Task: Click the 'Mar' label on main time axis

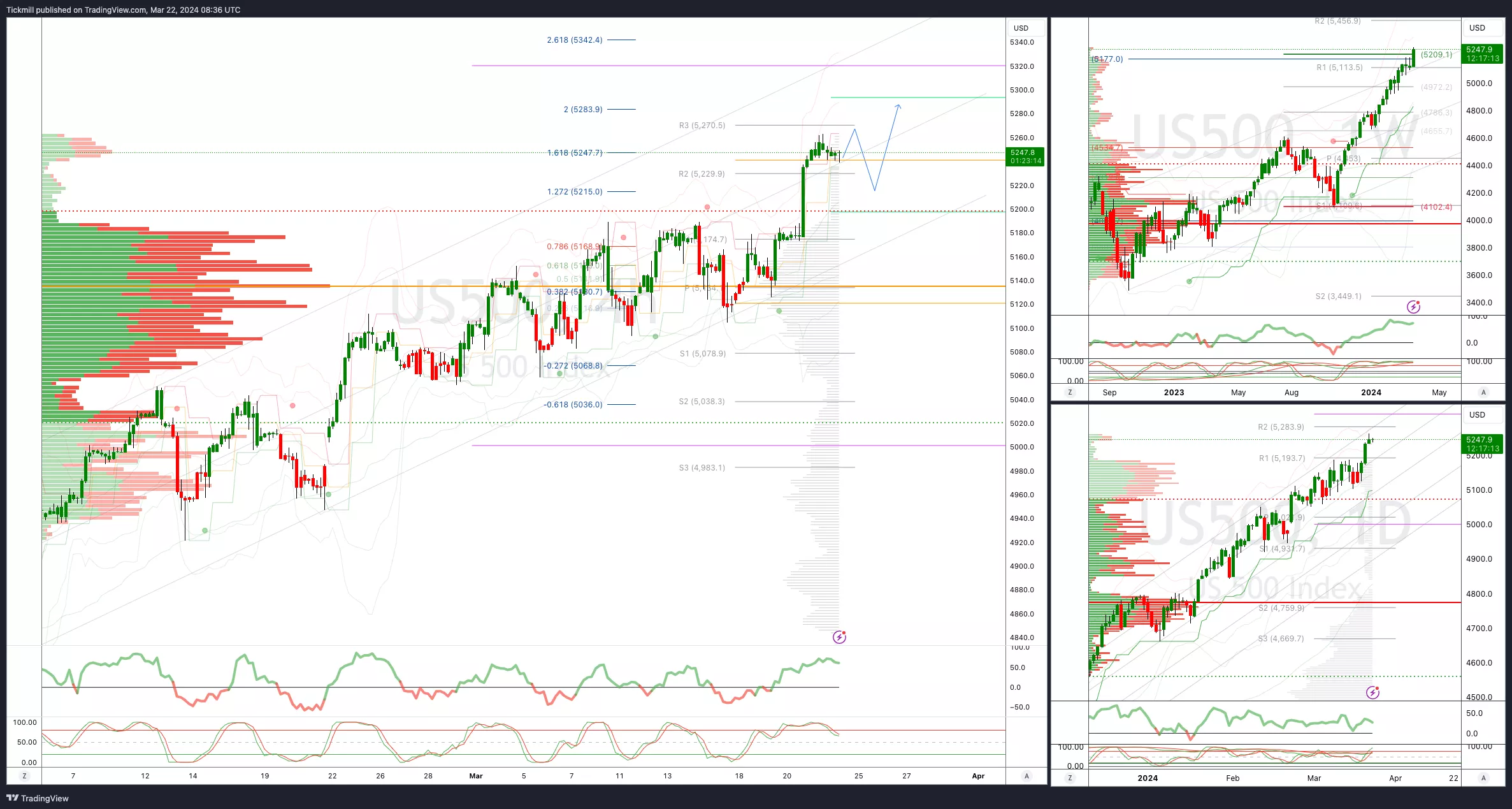Action: click(x=476, y=776)
